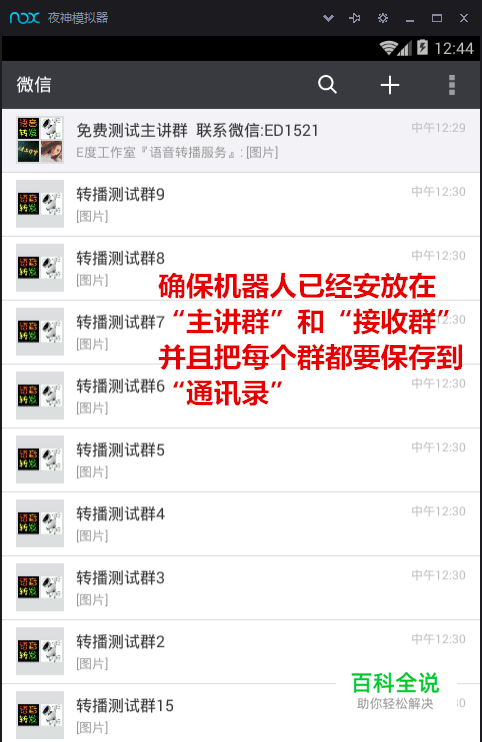The width and height of the screenshot is (482, 742).
Task: Click the Nox logo icon
Action: 25,18
